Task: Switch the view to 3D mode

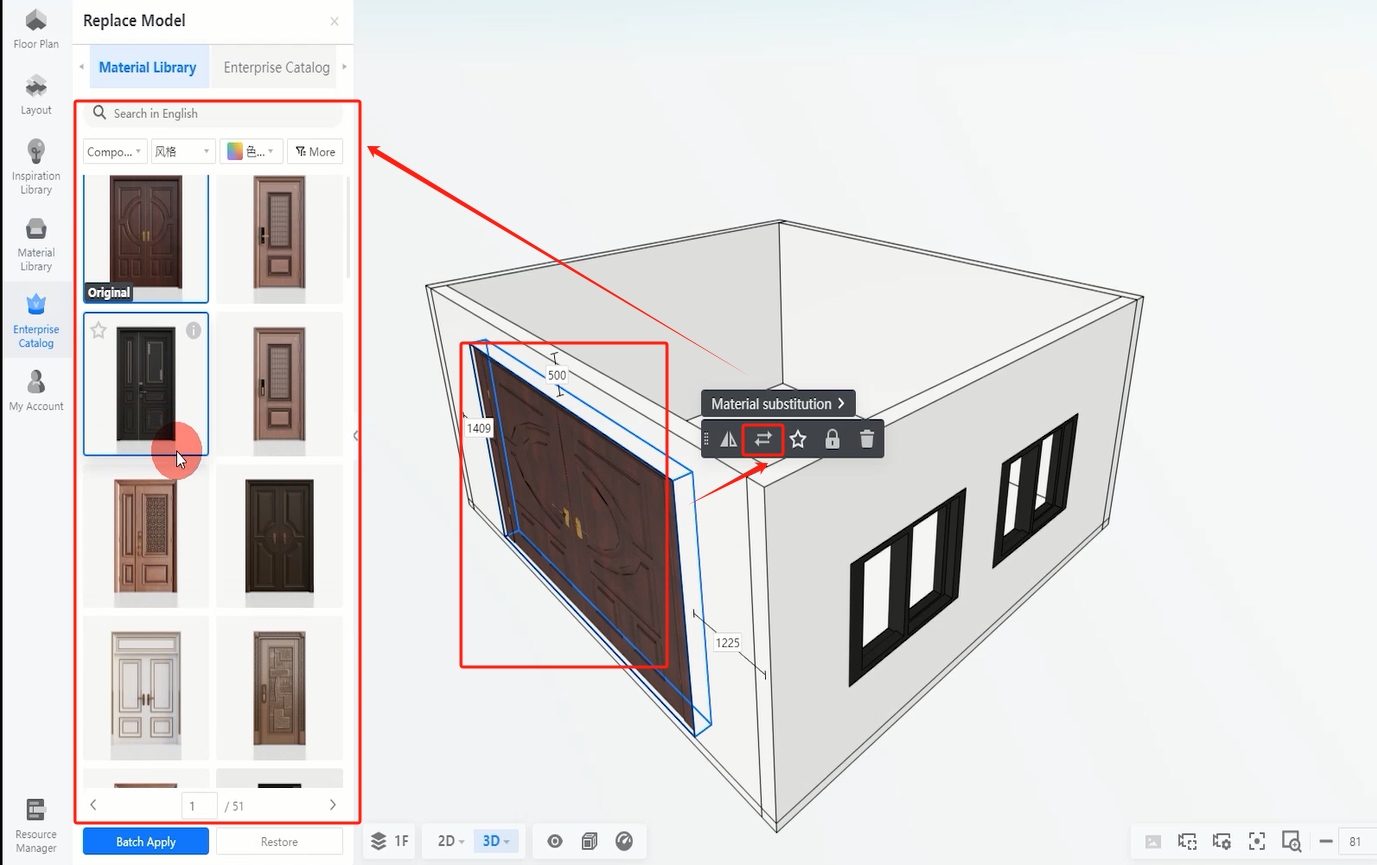Action: point(496,841)
